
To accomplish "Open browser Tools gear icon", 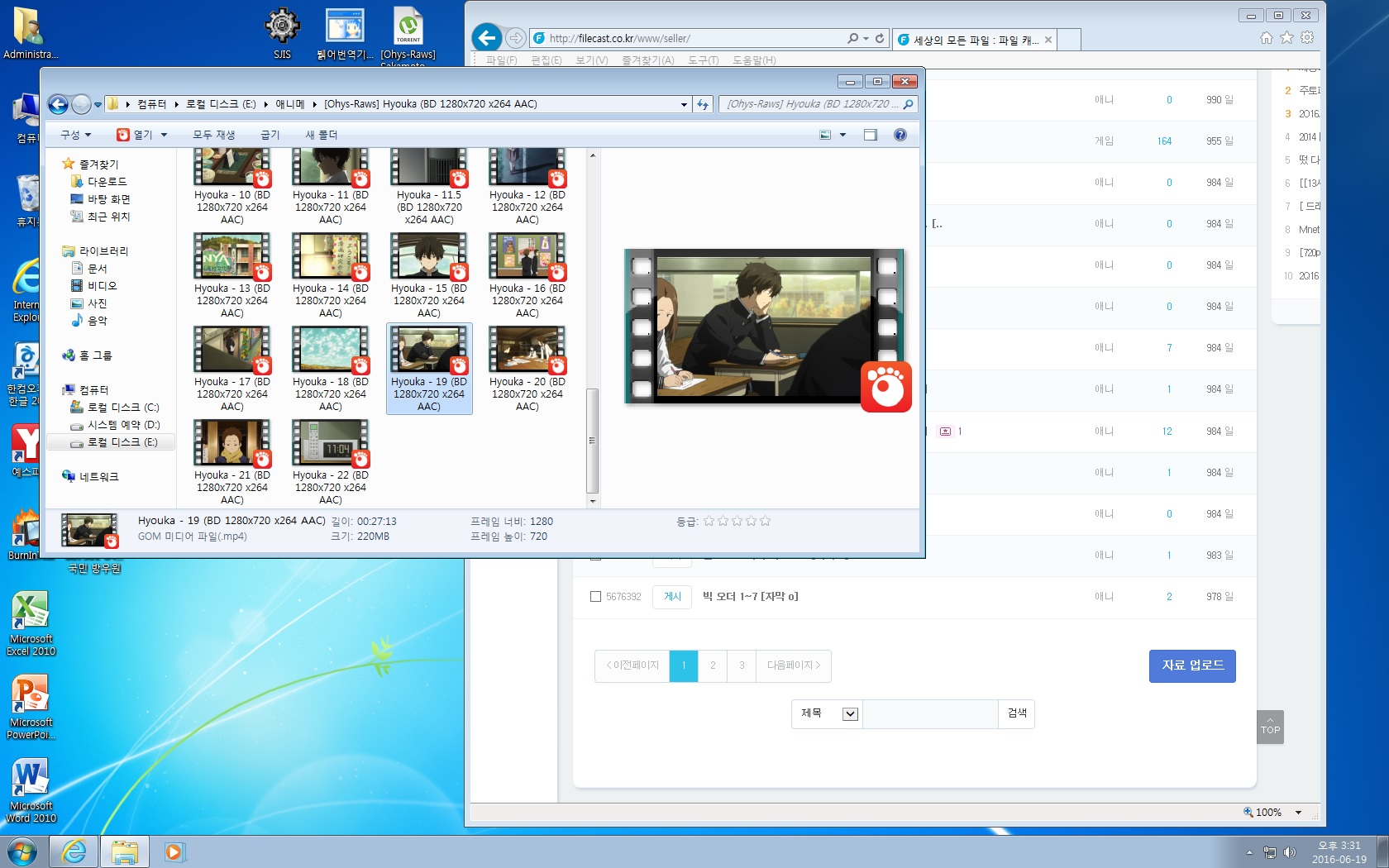I will click(1307, 37).
